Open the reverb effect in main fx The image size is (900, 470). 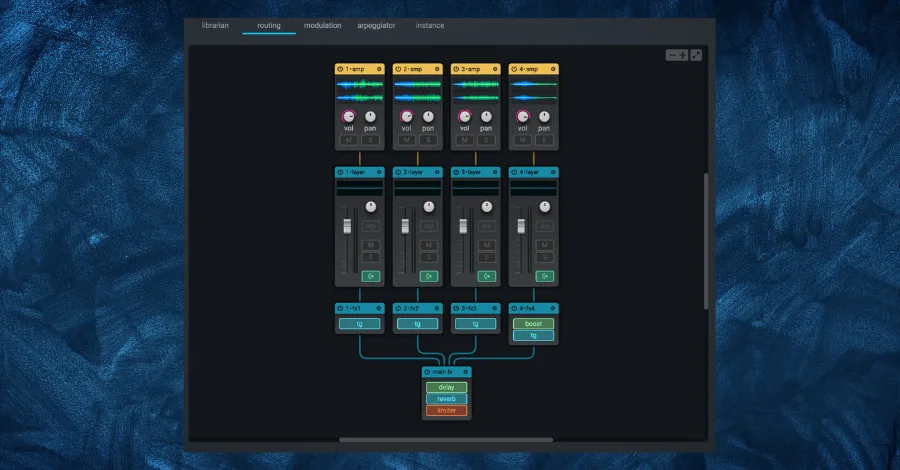tap(447, 399)
